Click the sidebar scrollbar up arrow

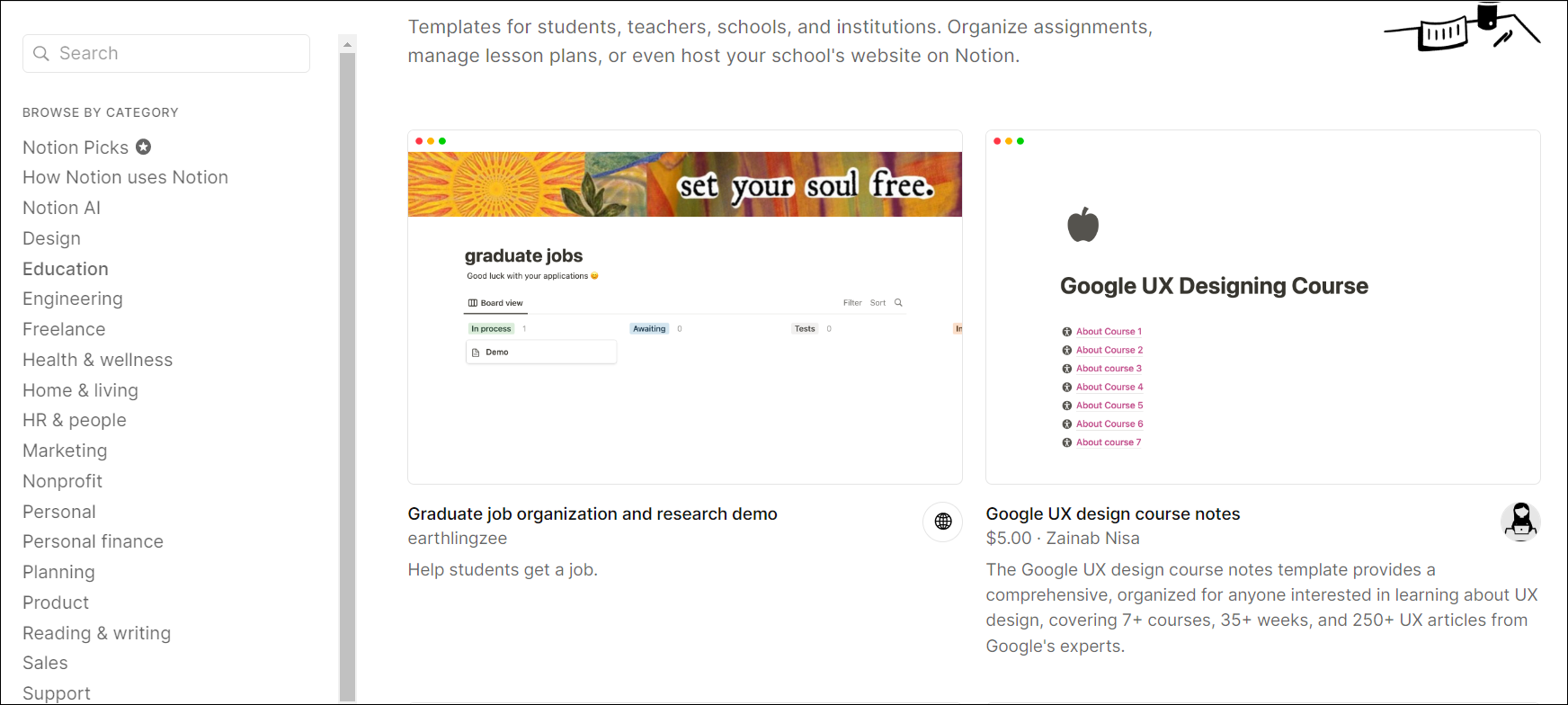click(347, 44)
